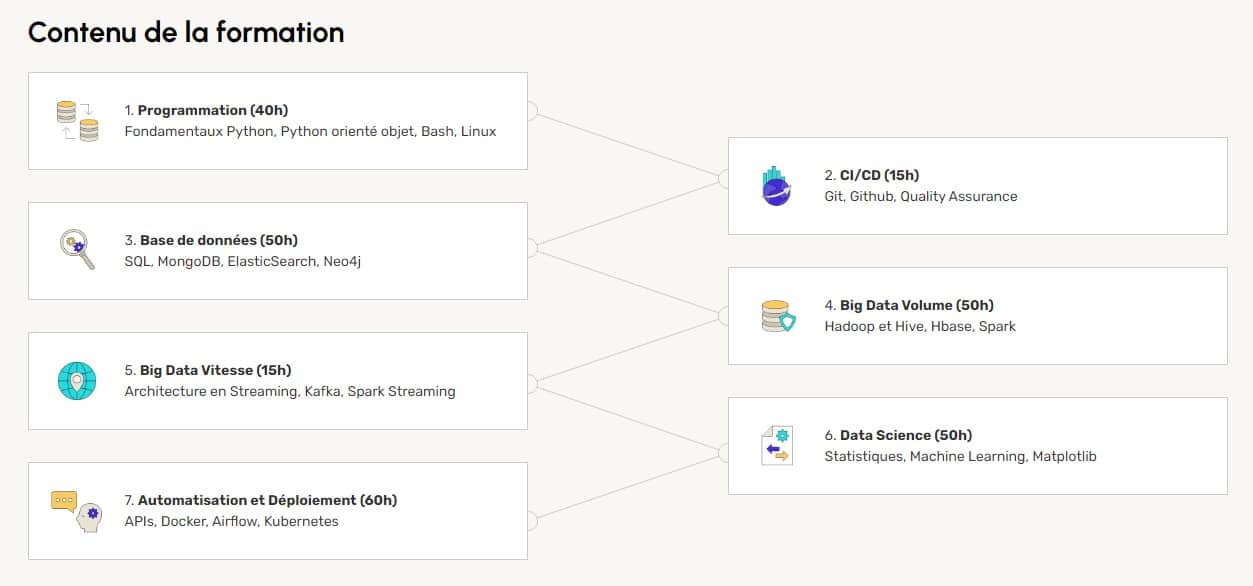Click the head gear icon beside Automatisation
Viewport: 1253px width, 586px height.
click(x=77, y=510)
